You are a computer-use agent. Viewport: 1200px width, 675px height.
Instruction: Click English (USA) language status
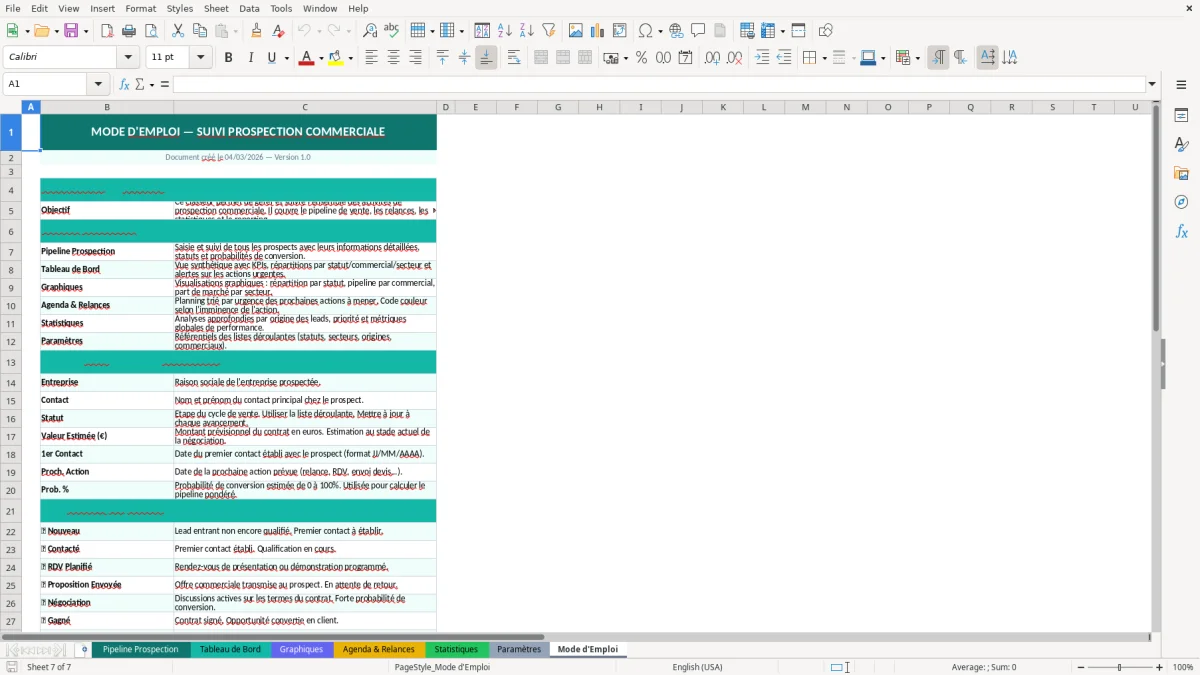697,667
